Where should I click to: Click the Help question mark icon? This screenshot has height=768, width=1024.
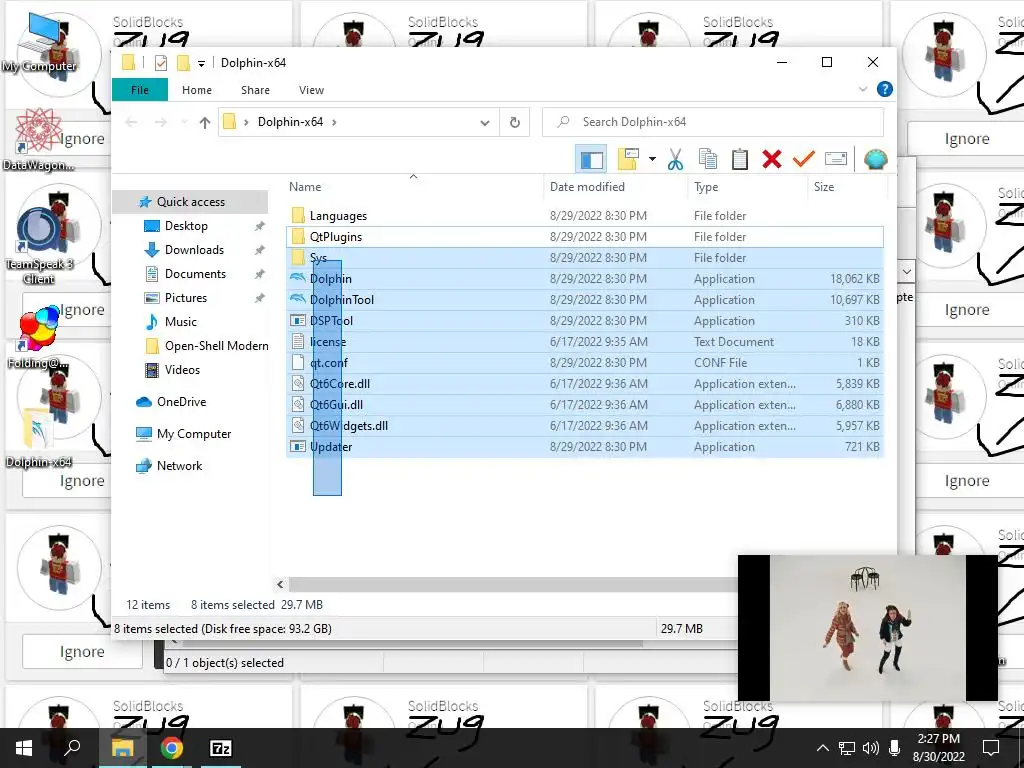click(884, 89)
